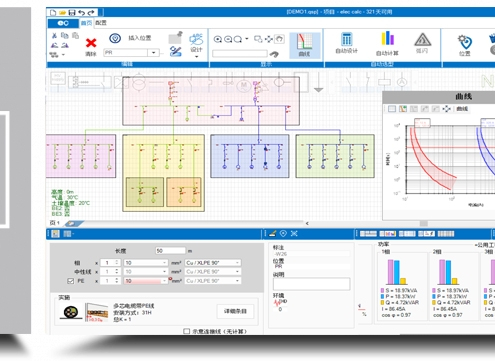Click the auto design calculator icon

point(347,39)
